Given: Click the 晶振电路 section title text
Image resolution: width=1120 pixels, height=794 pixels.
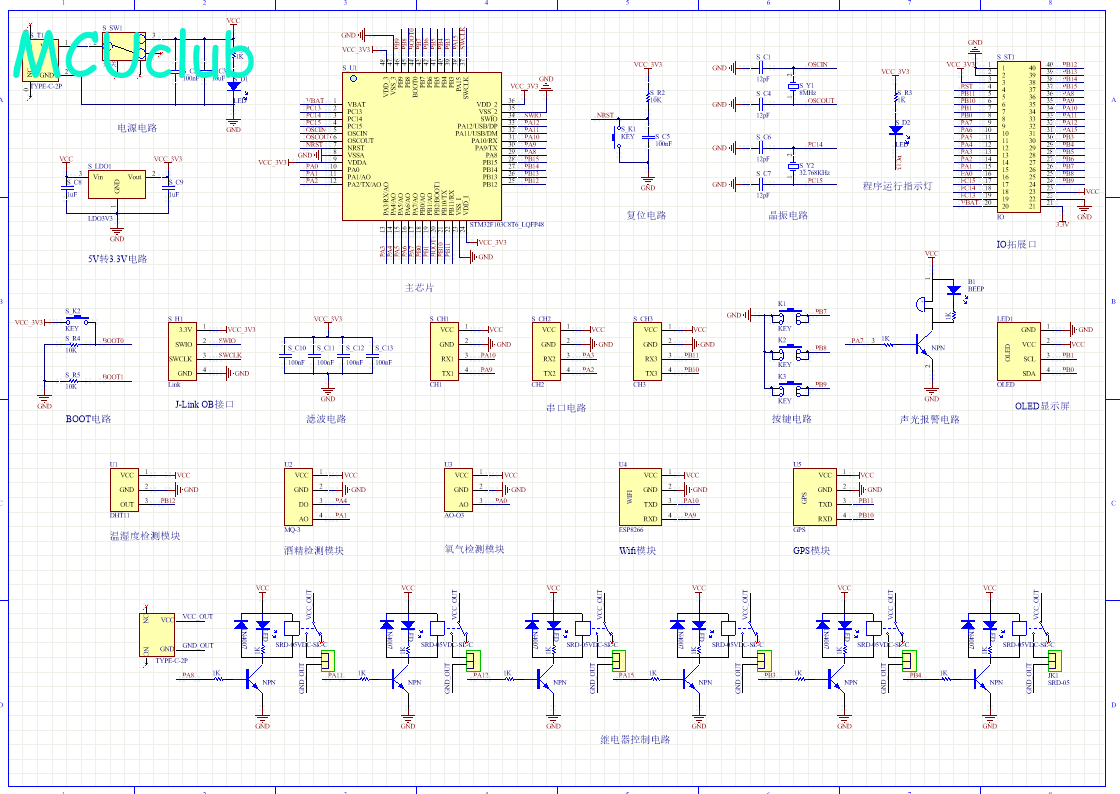Looking at the screenshot, I should (x=789, y=215).
